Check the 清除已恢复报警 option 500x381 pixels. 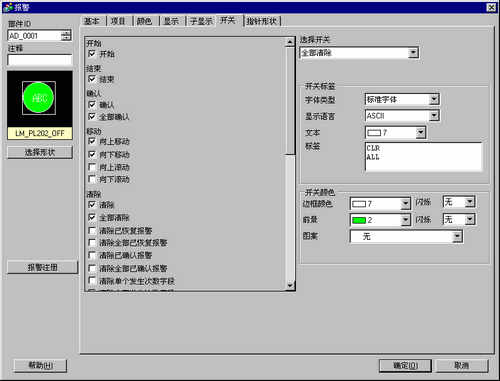[92, 230]
